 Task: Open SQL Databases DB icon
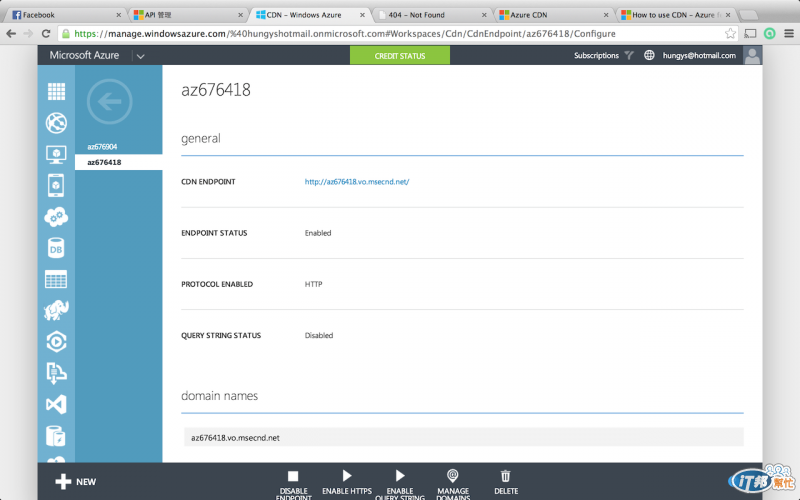pos(56,248)
